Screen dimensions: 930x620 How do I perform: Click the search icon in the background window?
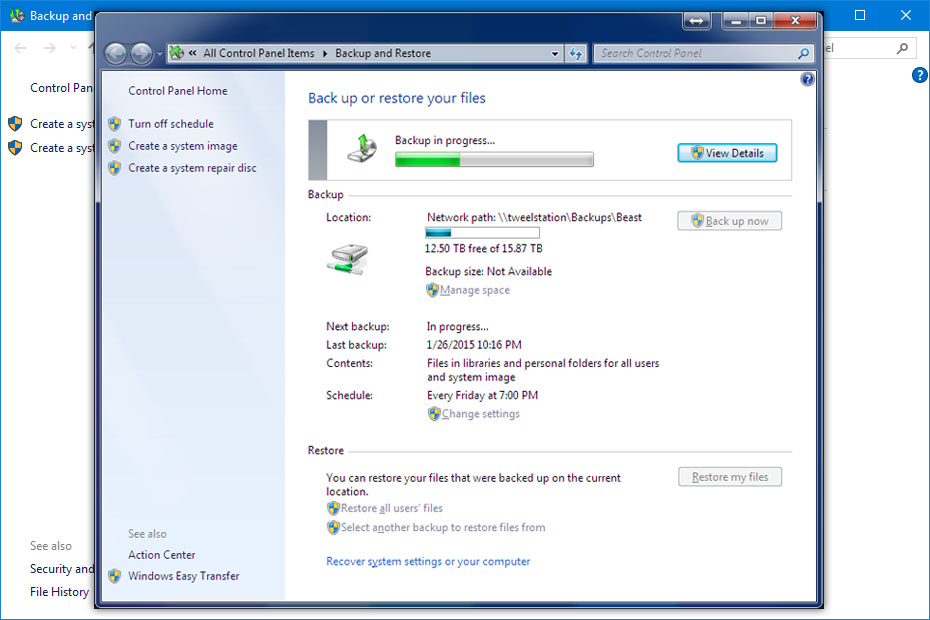[902, 48]
